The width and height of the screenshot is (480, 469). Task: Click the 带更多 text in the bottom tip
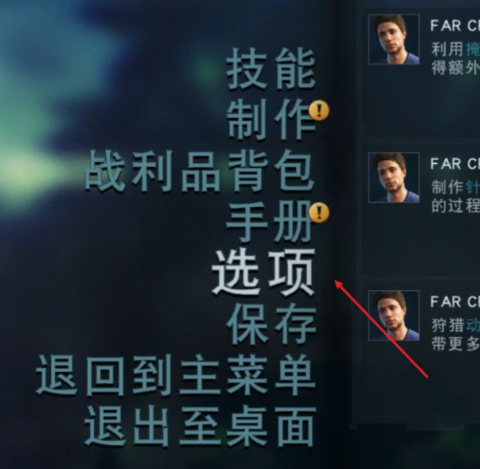click(456, 344)
